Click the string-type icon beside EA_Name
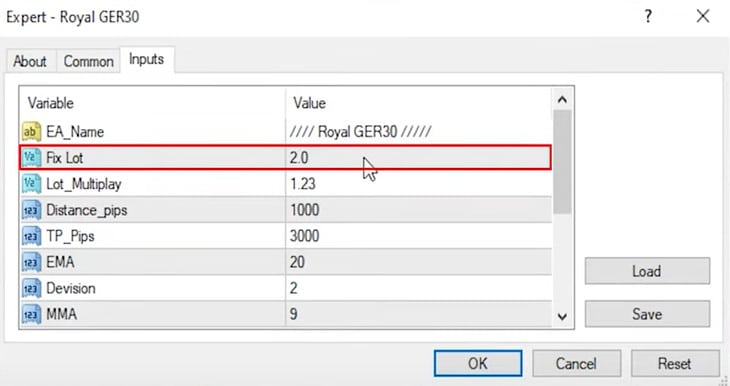The width and height of the screenshot is (730, 386). point(31,132)
